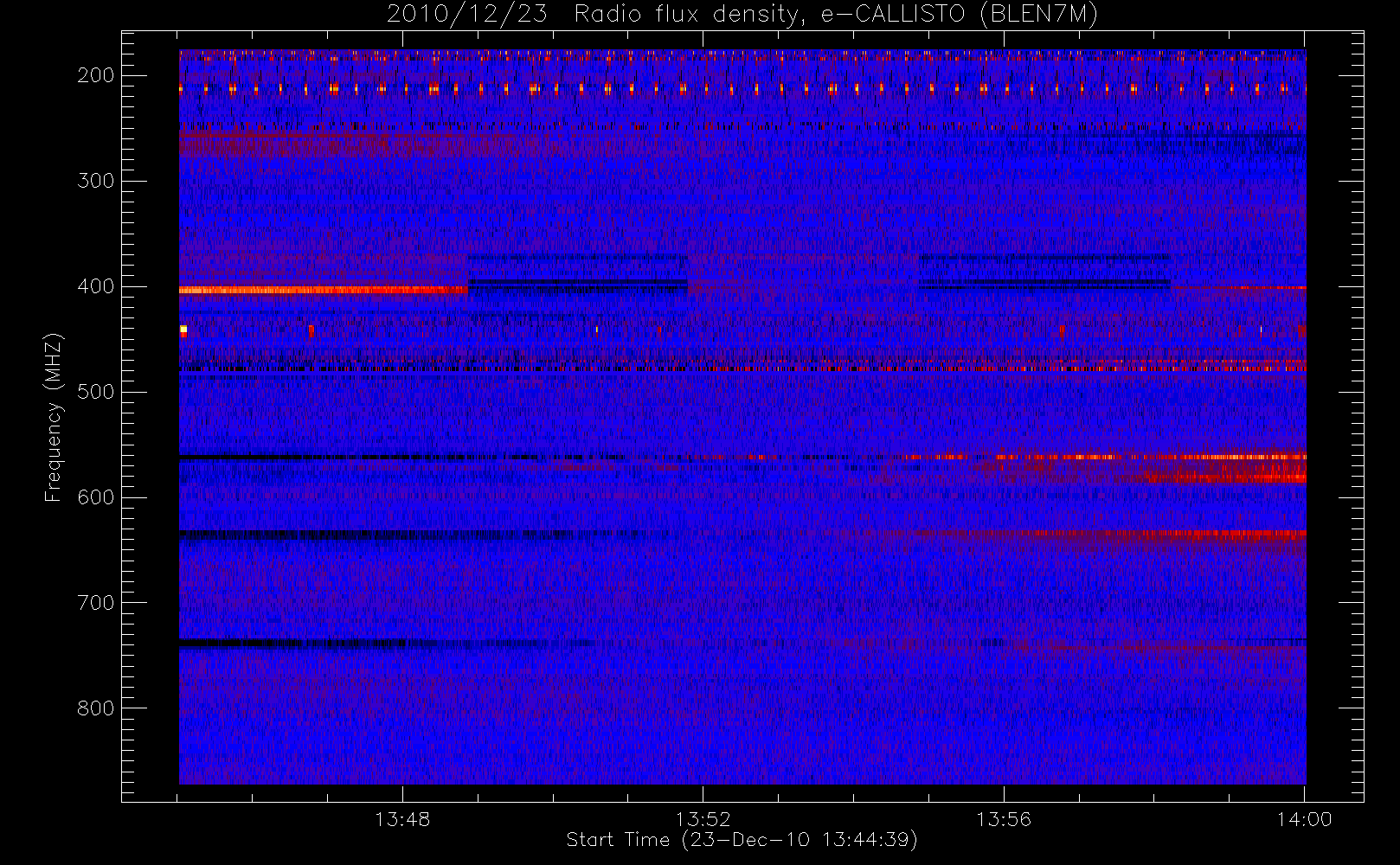This screenshot has height=865, width=1400.
Task: Click the 800 frequency tick label
Action: coord(96,708)
